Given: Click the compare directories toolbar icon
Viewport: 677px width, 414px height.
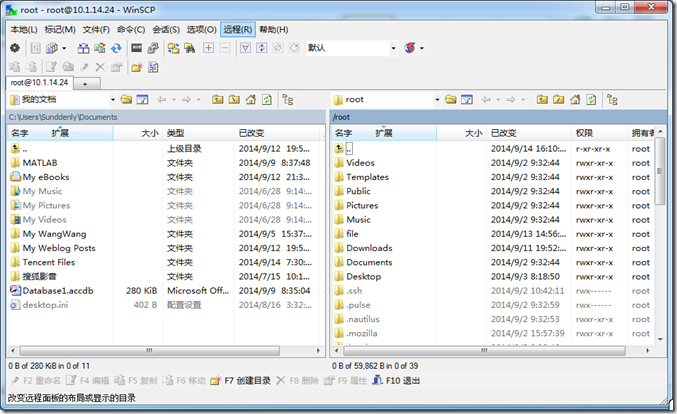Looking at the screenshot, I should coord(83,48).
